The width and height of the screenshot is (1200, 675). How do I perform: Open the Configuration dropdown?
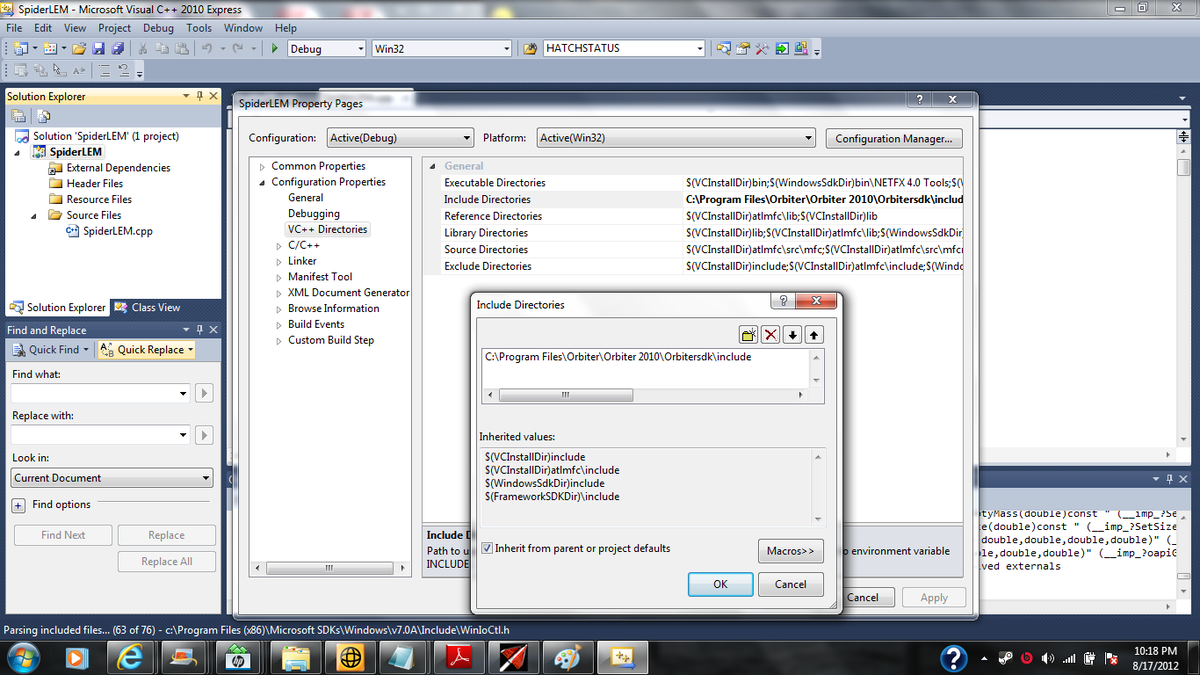pos(398,138)
